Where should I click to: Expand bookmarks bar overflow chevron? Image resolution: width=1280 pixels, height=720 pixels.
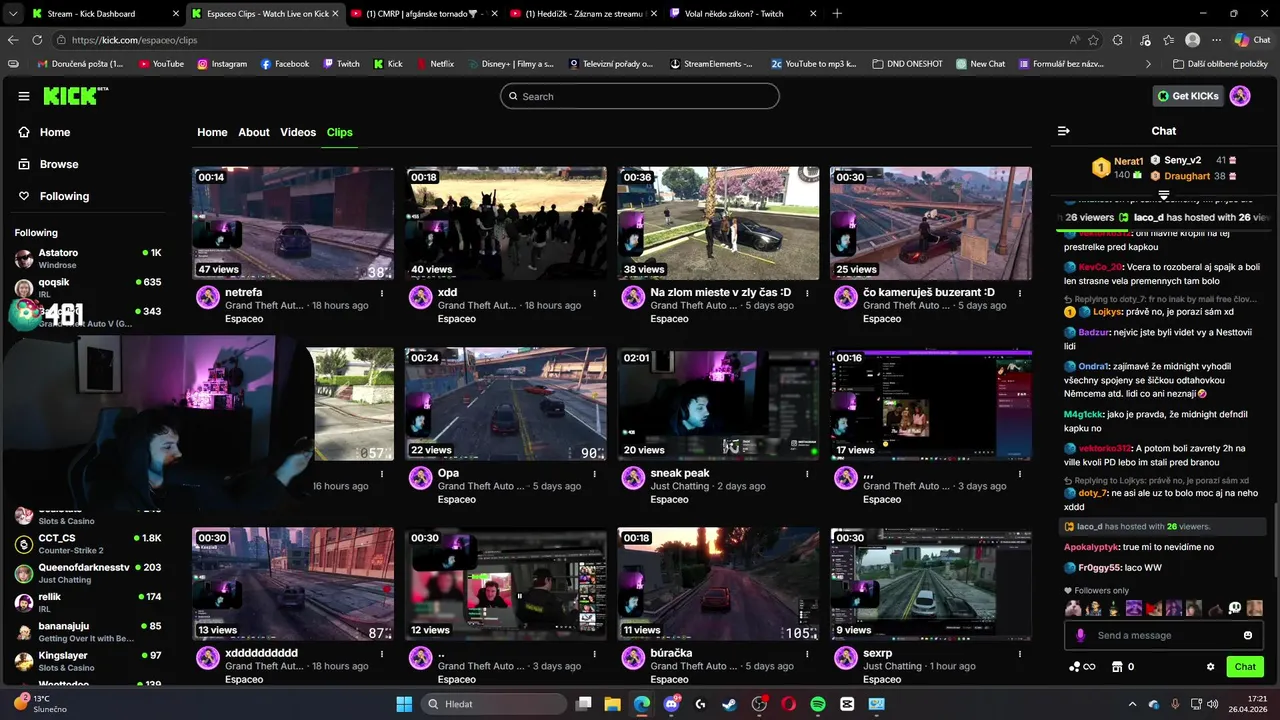click(x=1148, y=63)
